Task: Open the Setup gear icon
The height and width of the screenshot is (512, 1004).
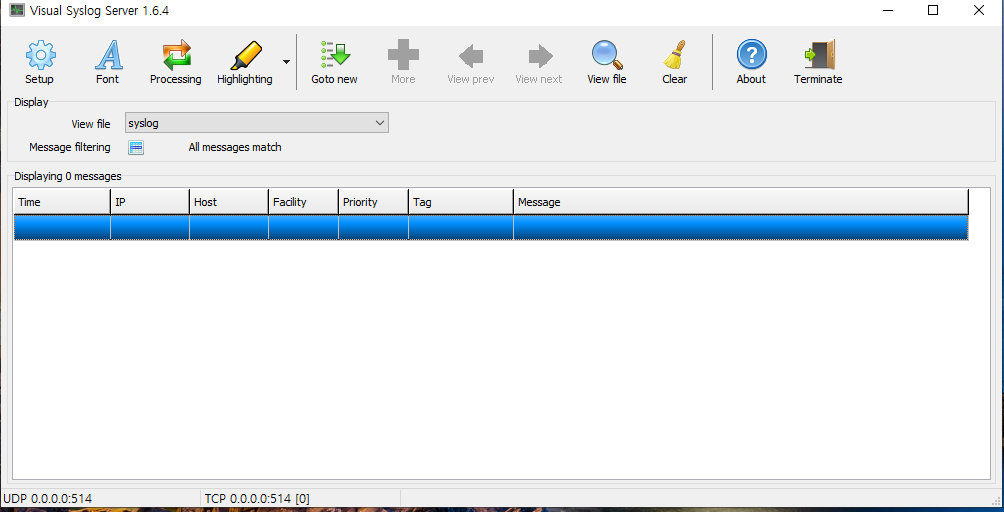Action: click(40, 56)
